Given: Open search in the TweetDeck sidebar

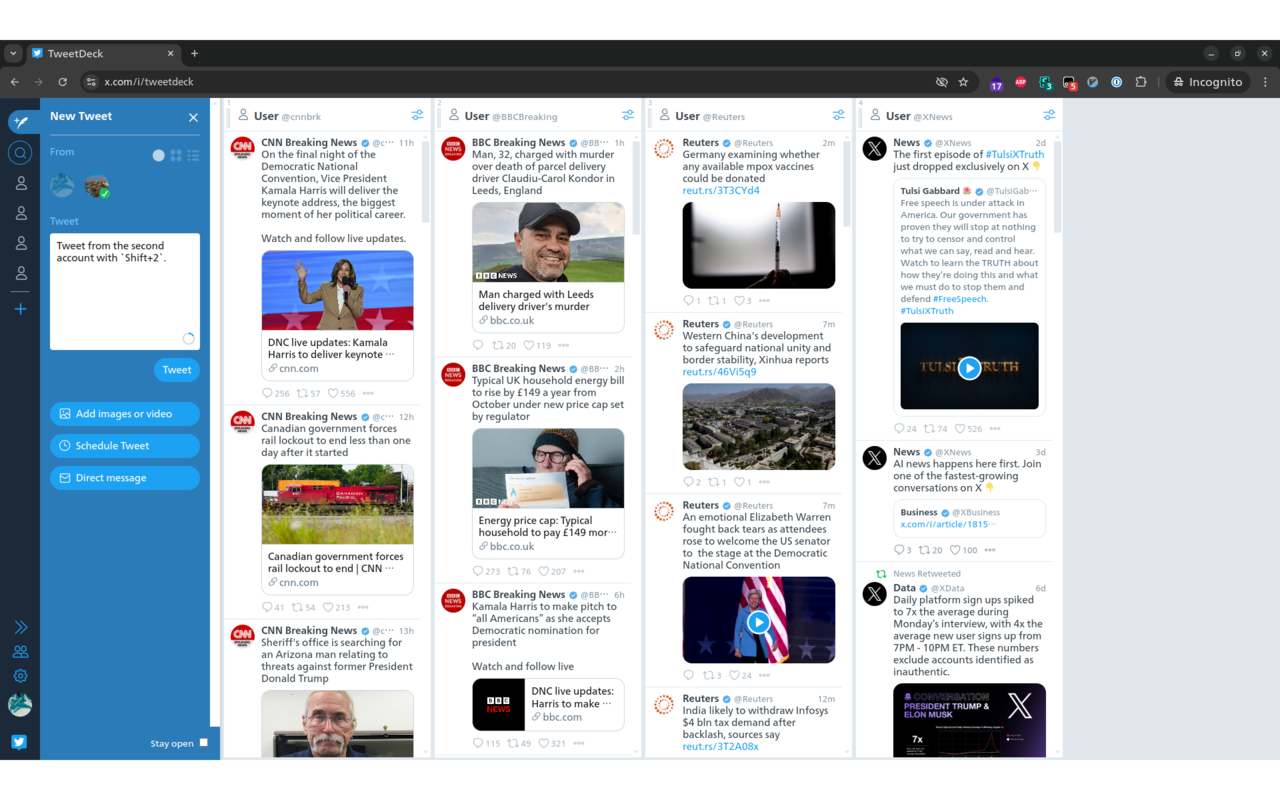Looking at the screenshot, I should (x=20, y=153).
